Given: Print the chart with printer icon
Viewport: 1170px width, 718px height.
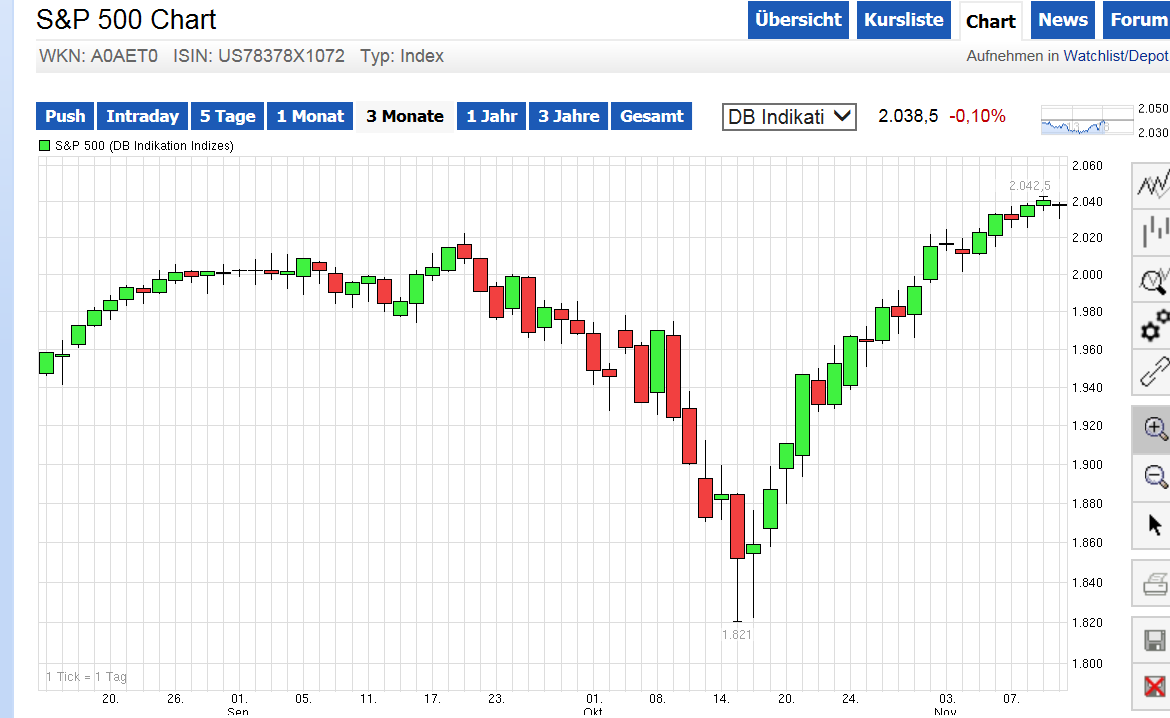Looking at the screenshot, I should (1152, 584).
